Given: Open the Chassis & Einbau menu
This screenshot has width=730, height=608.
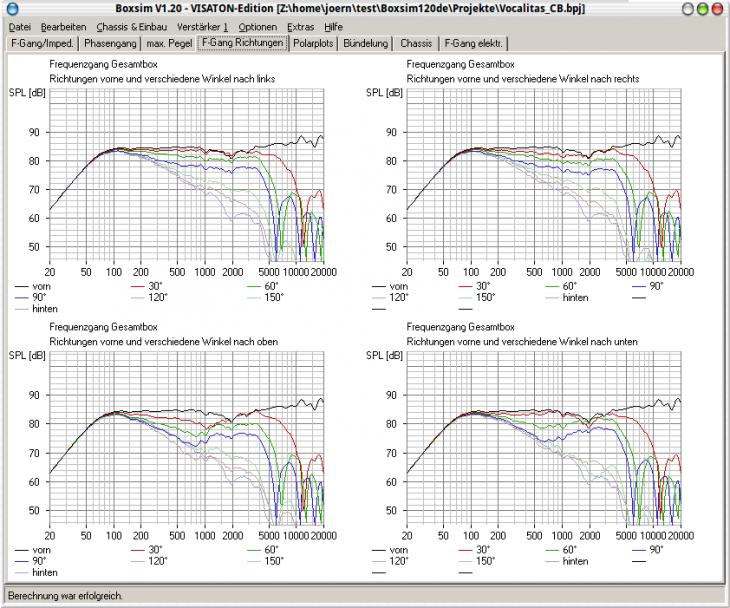Looking at the screenshot, I should (x=131, y=27).
